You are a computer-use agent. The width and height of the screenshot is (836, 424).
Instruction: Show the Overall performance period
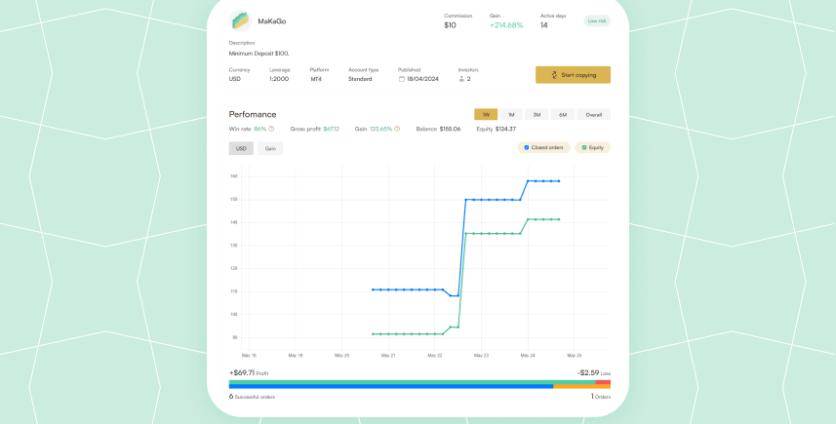coord(593,115)
